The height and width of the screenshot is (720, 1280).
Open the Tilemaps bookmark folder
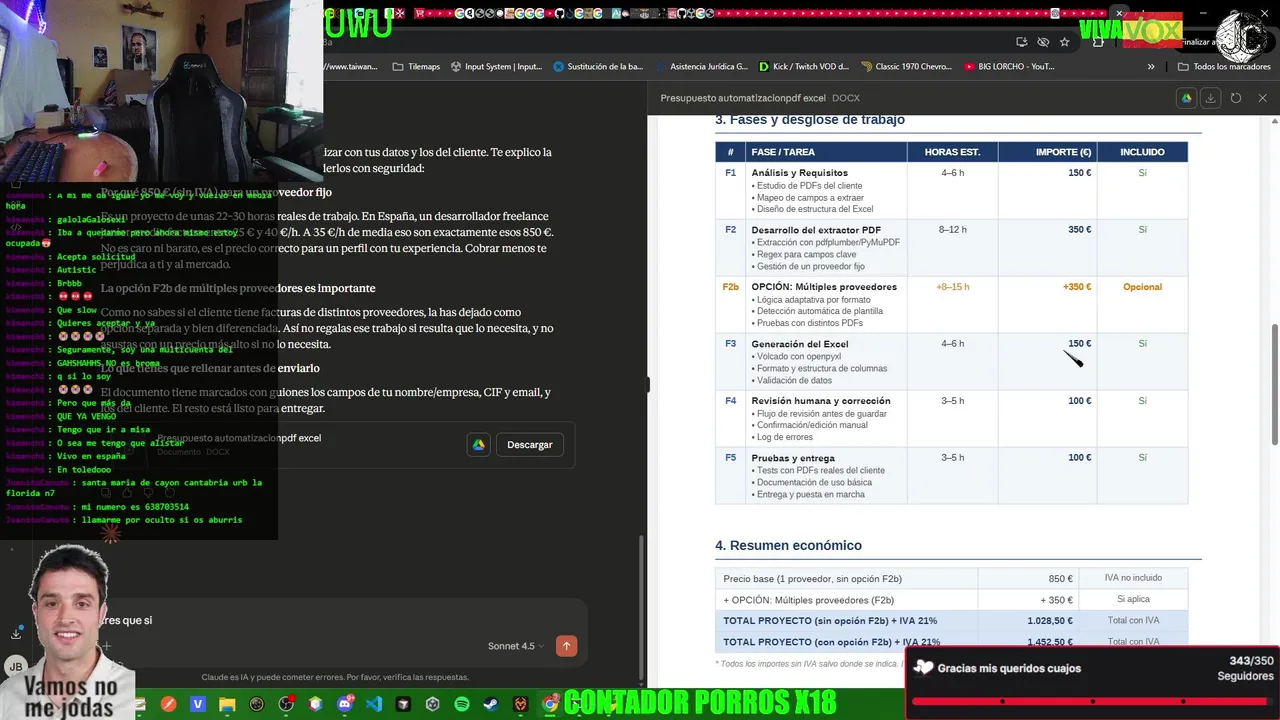point(416,67)
